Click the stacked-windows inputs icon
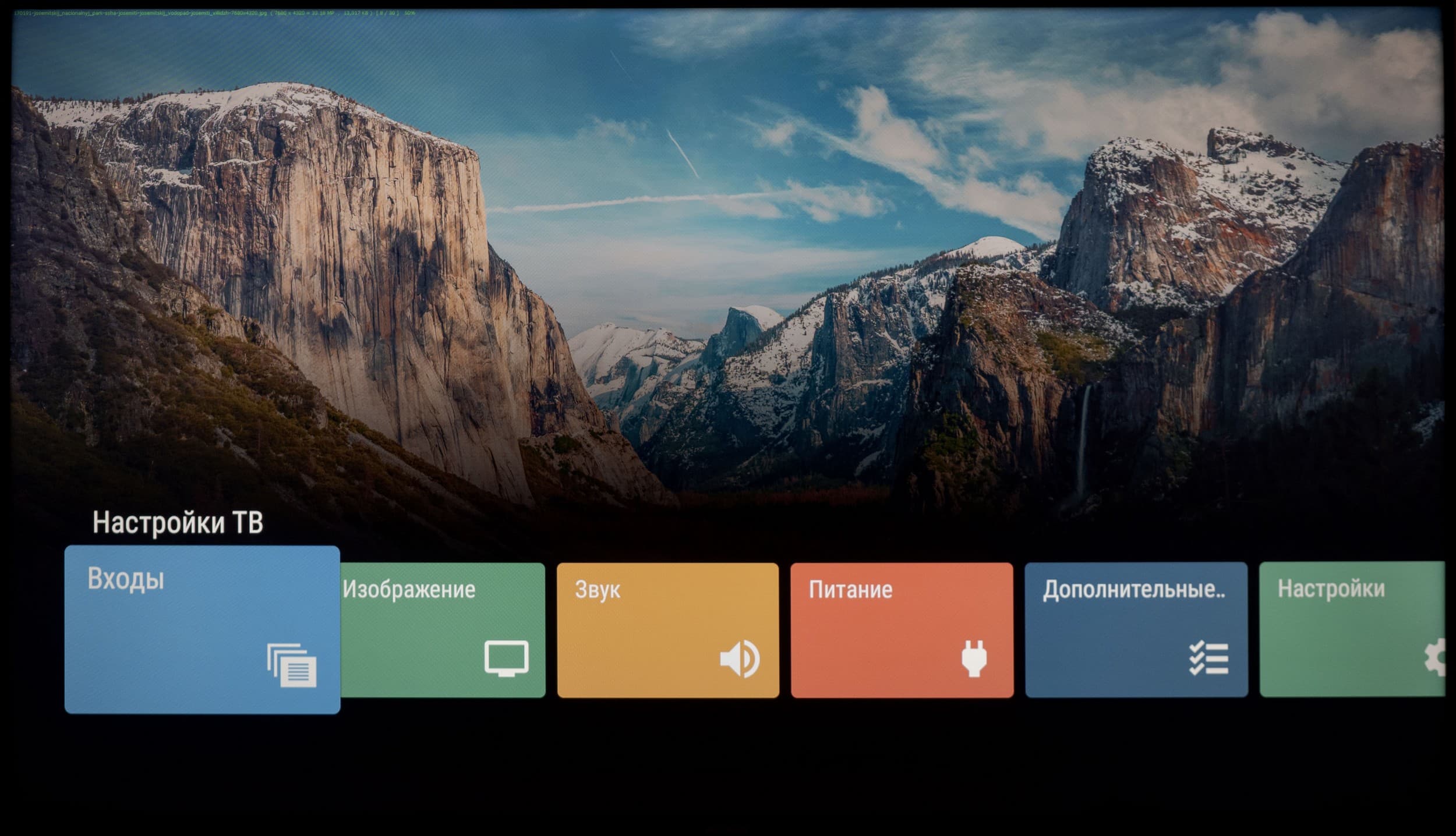 coord(292,665)
